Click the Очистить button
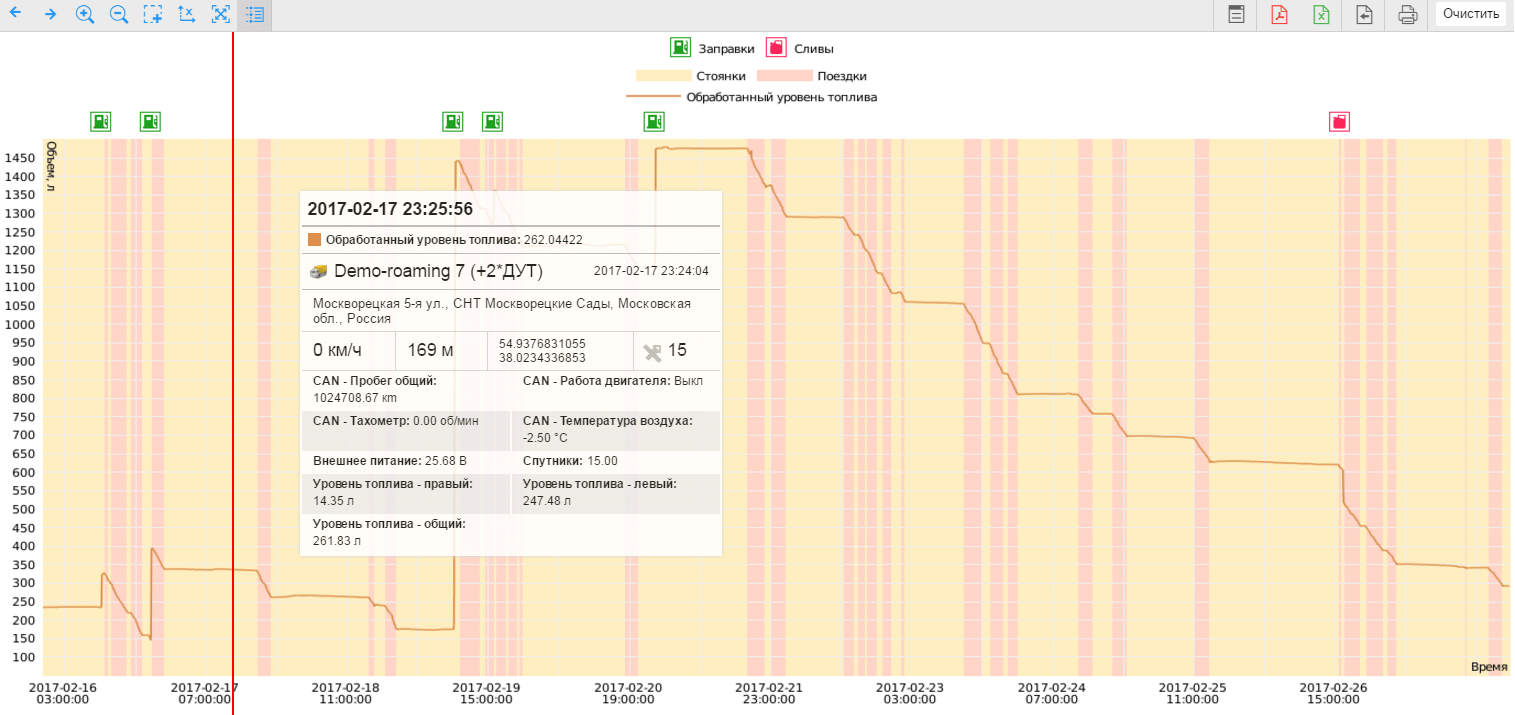1515x715 pixels. click(1471, 14)
